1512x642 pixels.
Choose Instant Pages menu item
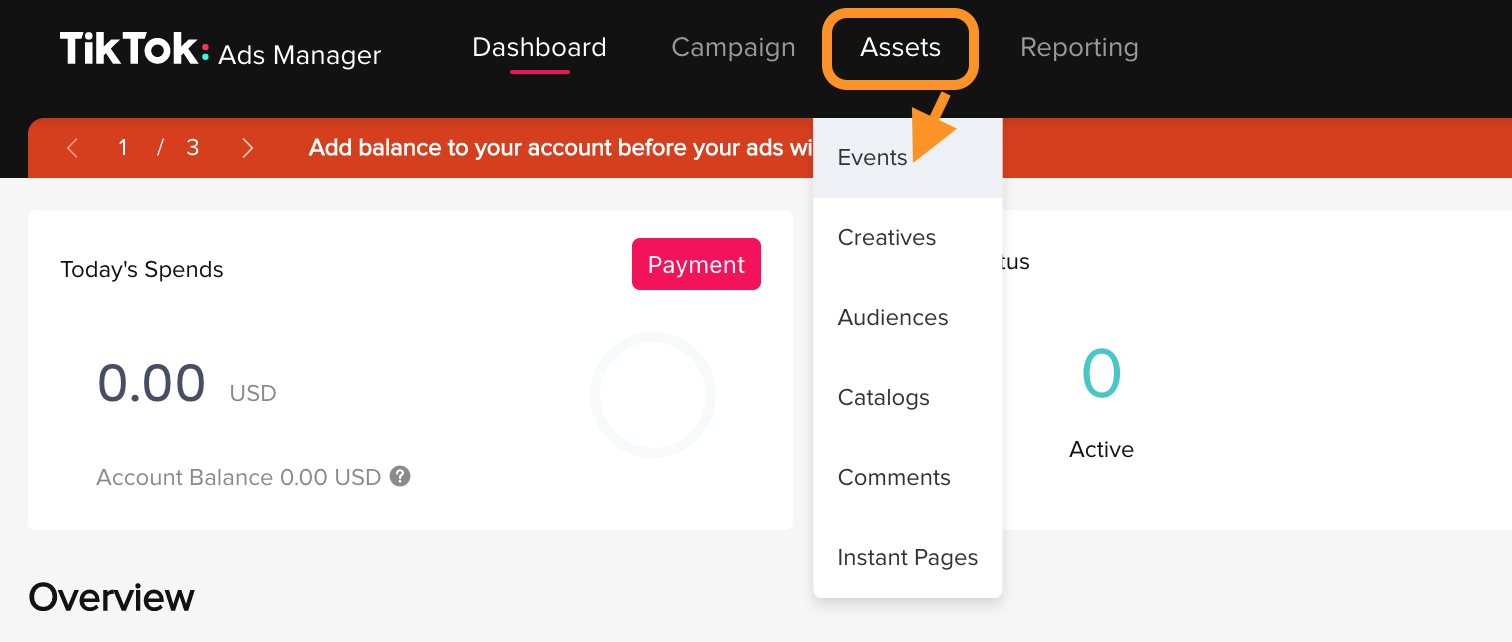(908, 558)
